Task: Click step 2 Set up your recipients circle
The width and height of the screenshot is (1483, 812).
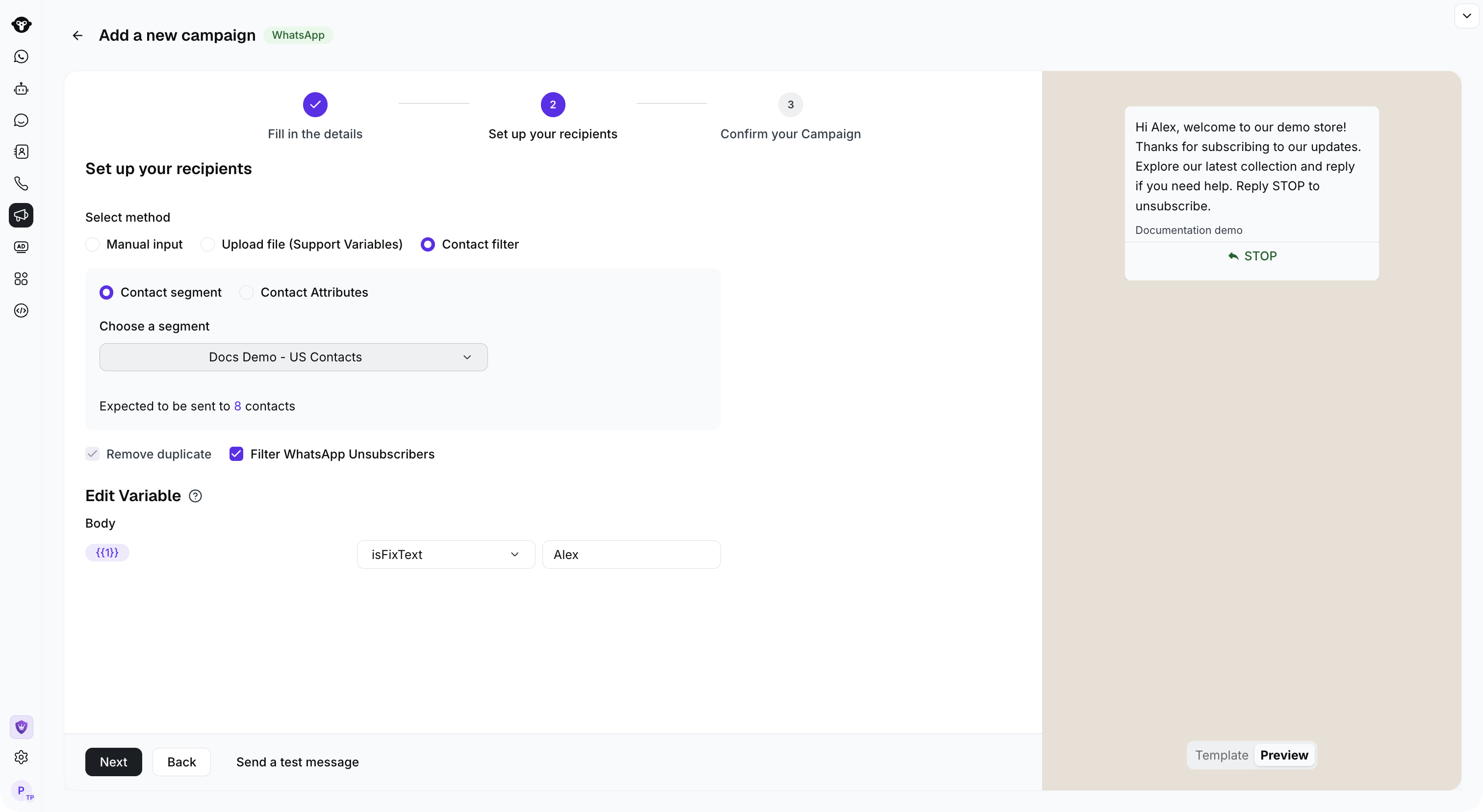Action: coord(553,105)
